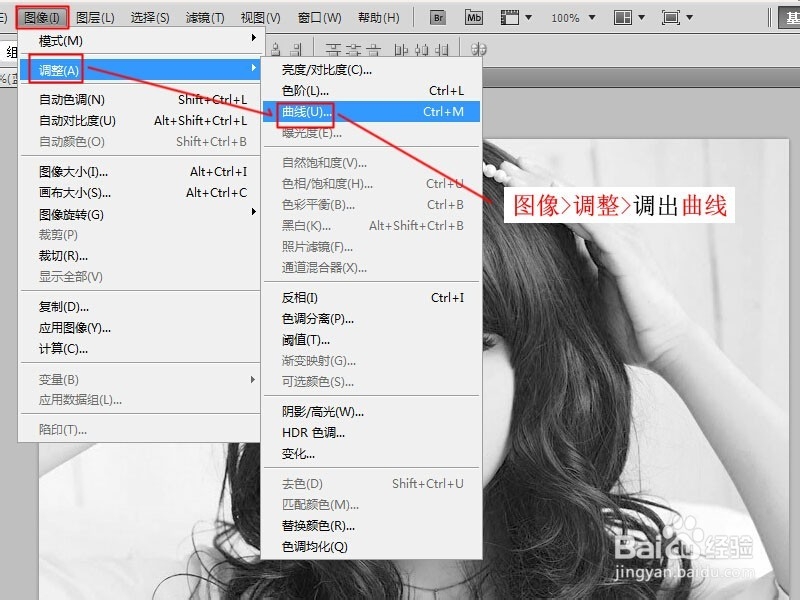The height and width of the screenshot is (600, 800).
Task: Open Mini Bridge with the Mb icon
Action: point(476,17)
